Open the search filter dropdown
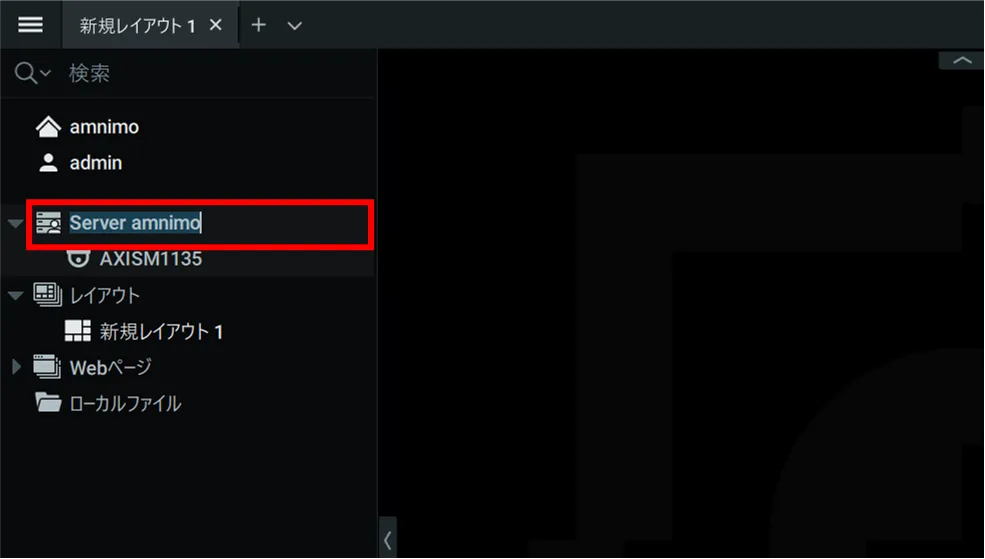This screenshot has width=985, height=559. click(x=32, y=73)
